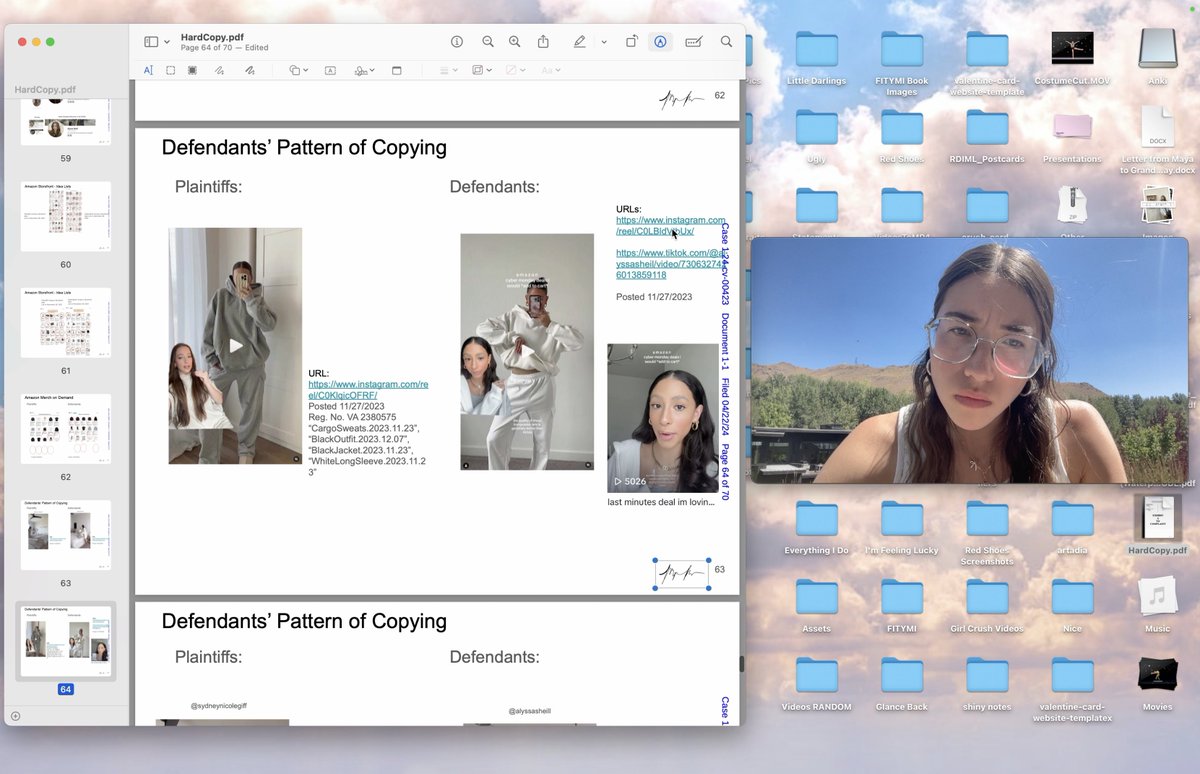Click the Zoom Out magnifier

coord(488,42)
